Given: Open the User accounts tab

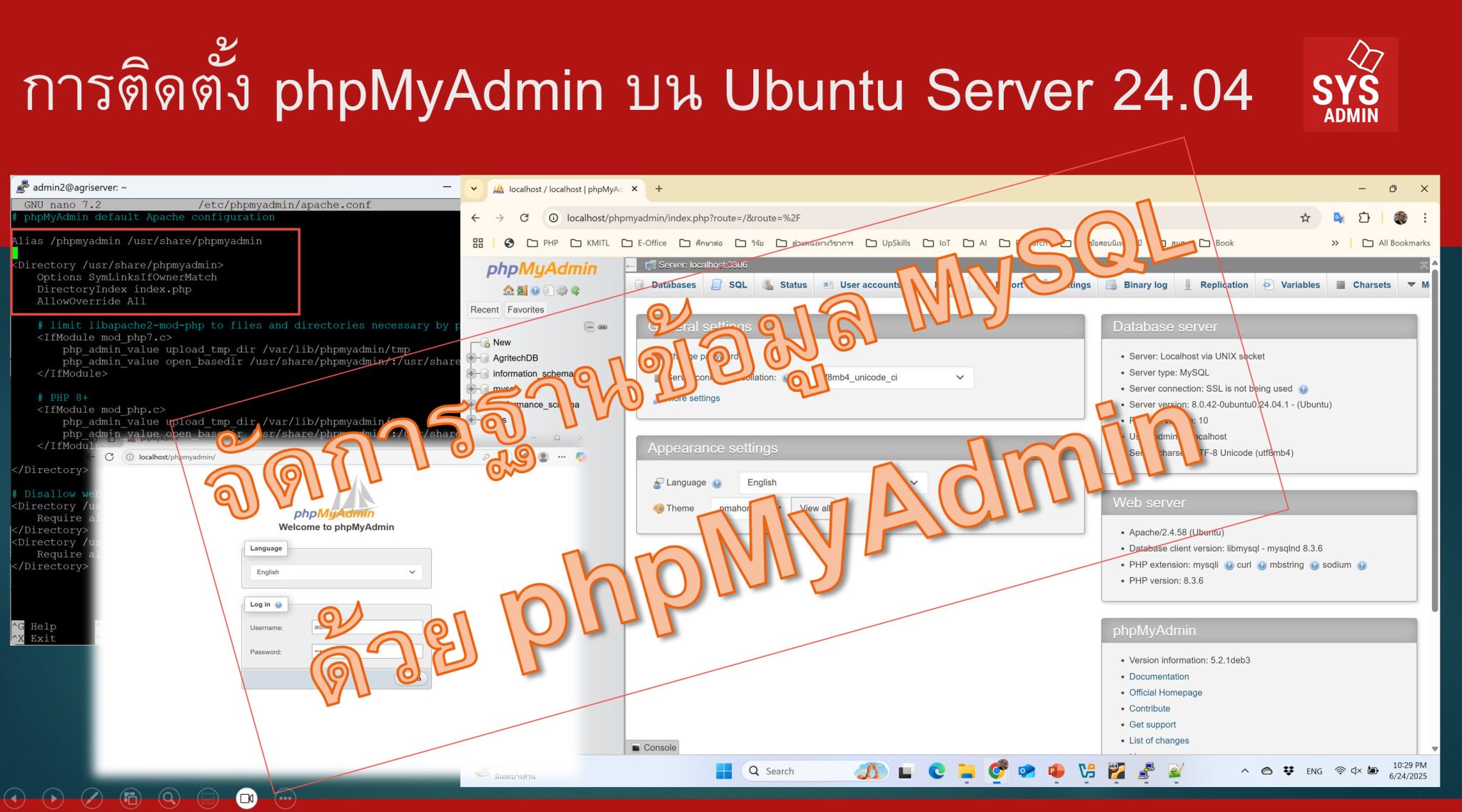Looking at the screenshot, I should click(x=871, y=284).
